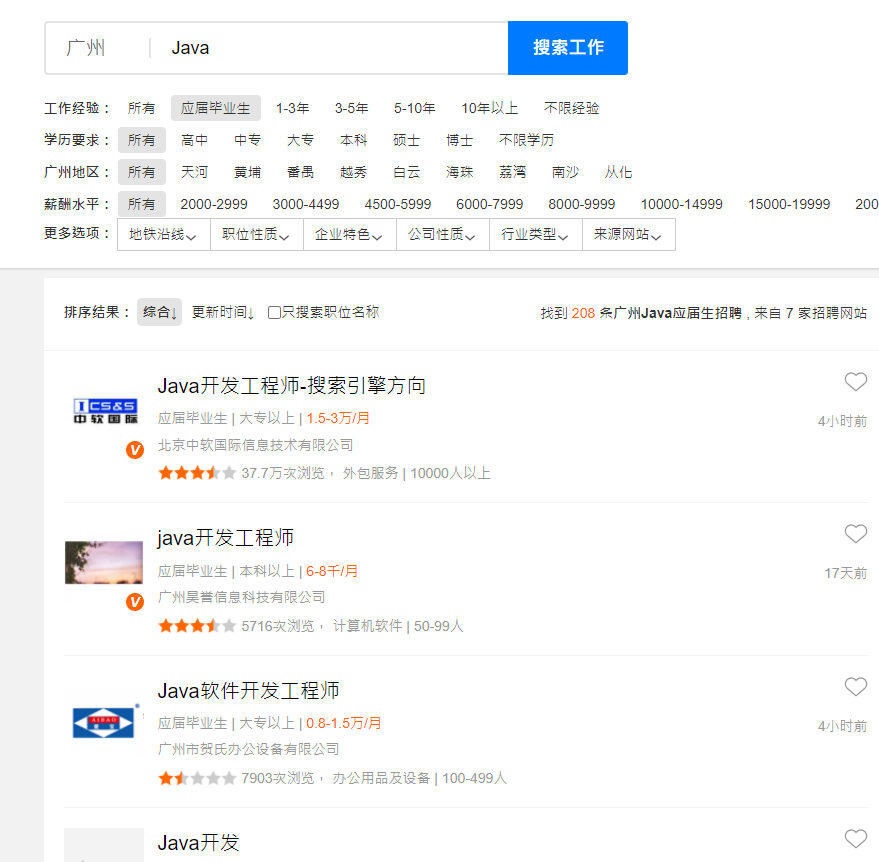Image resolution: width=879 pixels, height=862 pixels.
Task: Focus the Java keyword search field
Action: click(x=331, y=48)
